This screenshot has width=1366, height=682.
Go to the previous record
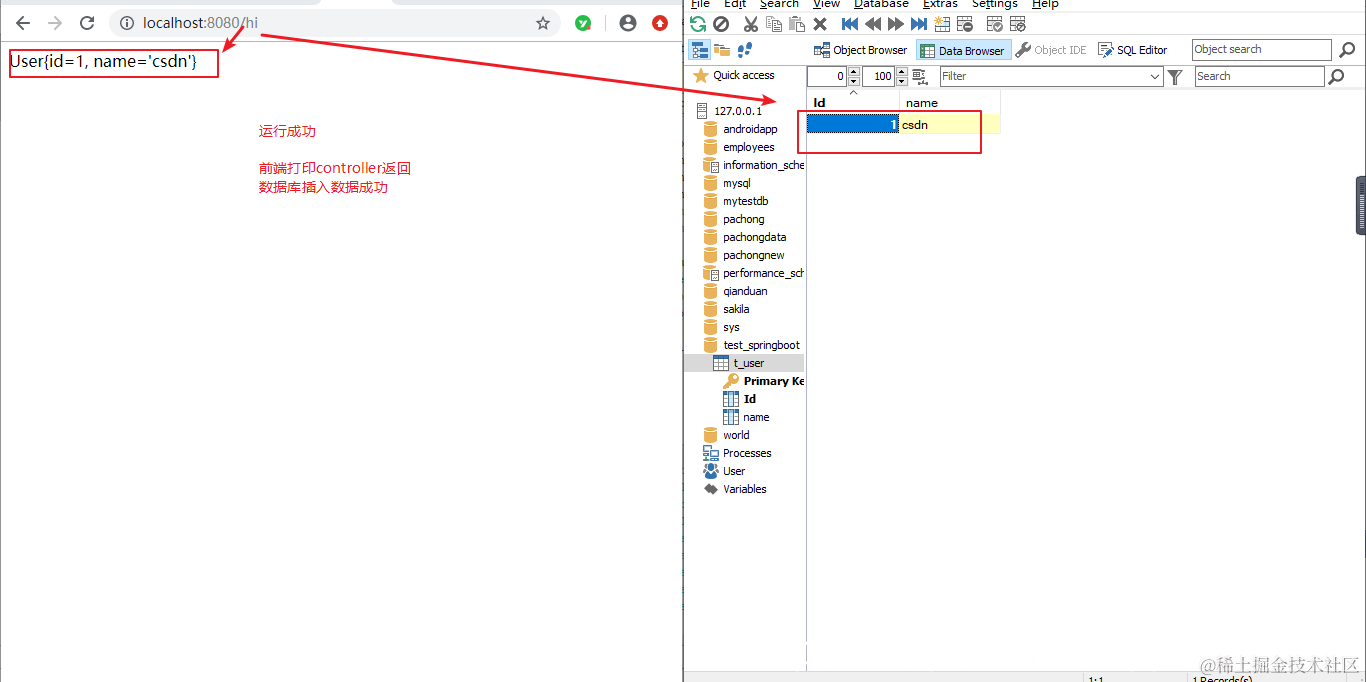coord(873,24)
